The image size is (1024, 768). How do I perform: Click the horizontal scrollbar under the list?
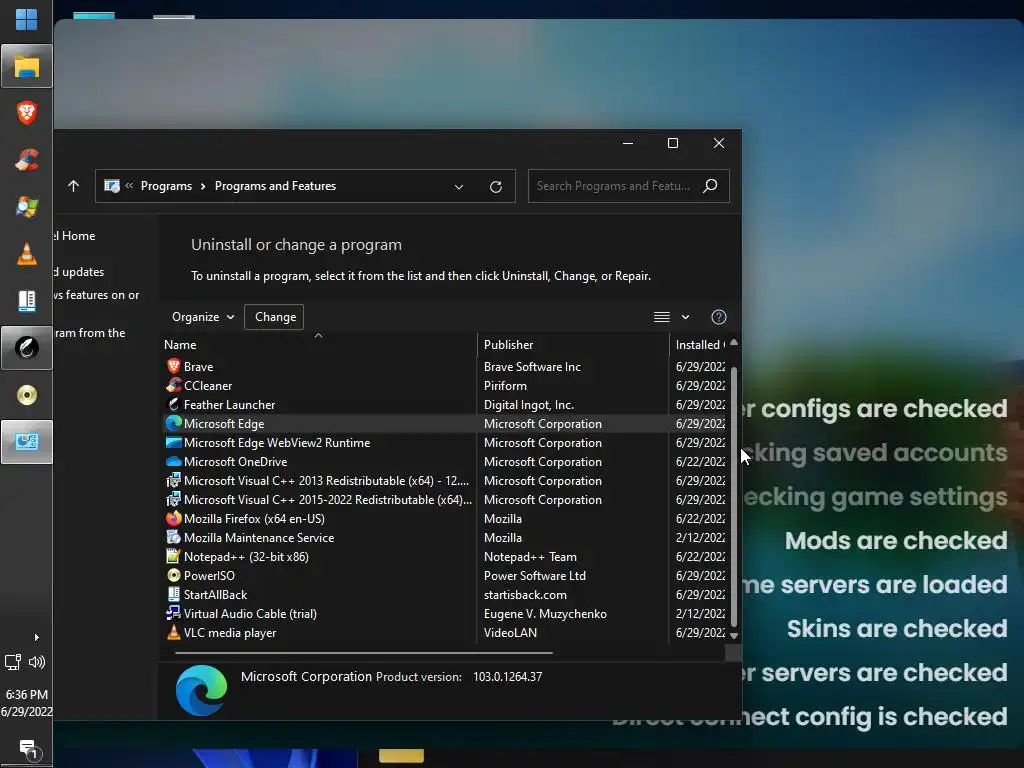point(364,652)
